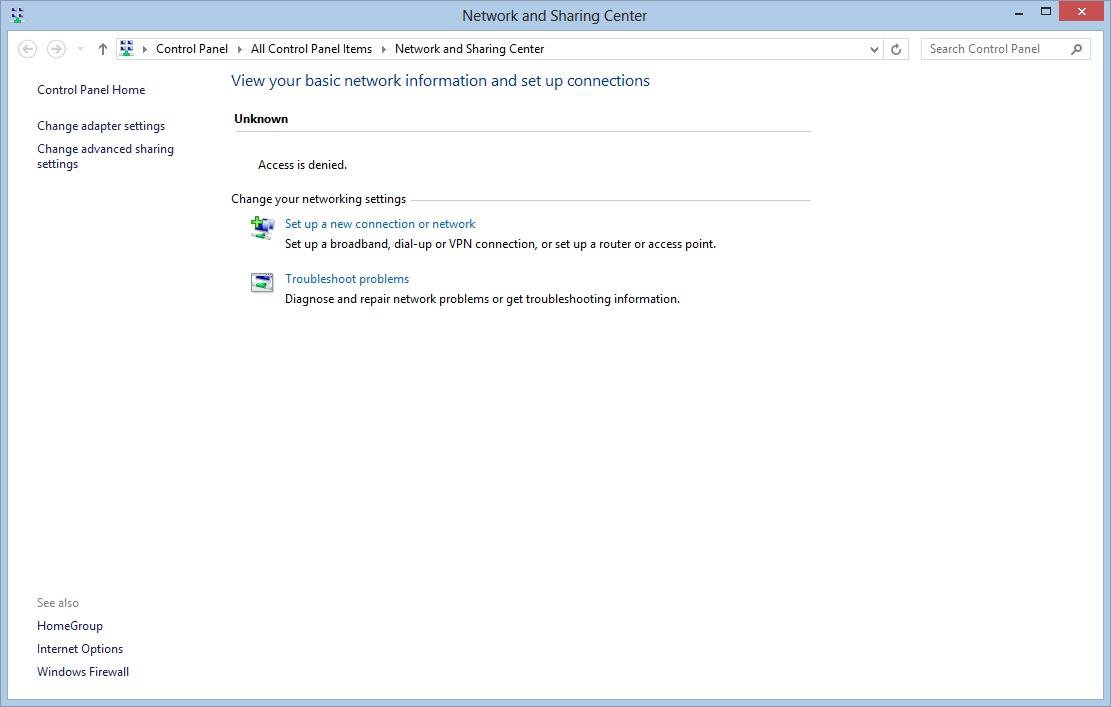
Task: Open Change adapter settings
Action: pos(101,126)
